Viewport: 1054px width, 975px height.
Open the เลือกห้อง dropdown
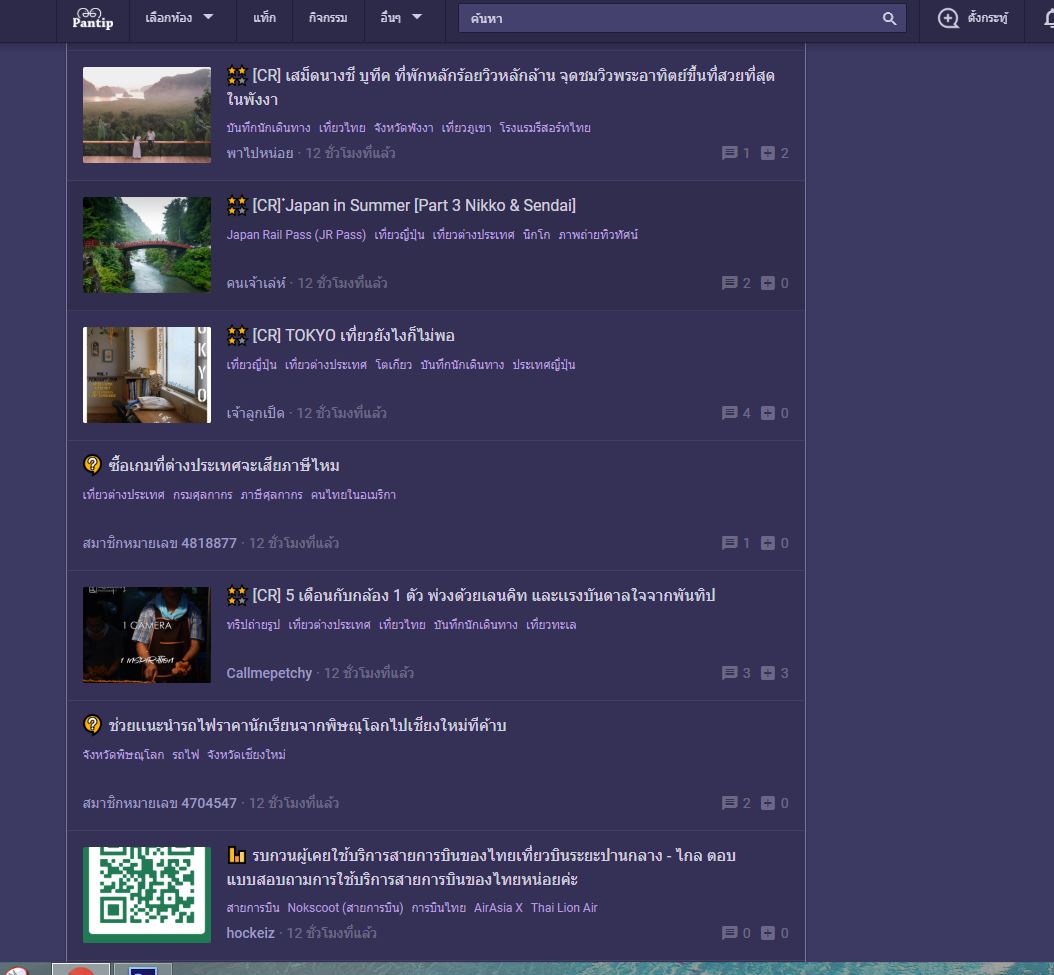pos(179,18)
